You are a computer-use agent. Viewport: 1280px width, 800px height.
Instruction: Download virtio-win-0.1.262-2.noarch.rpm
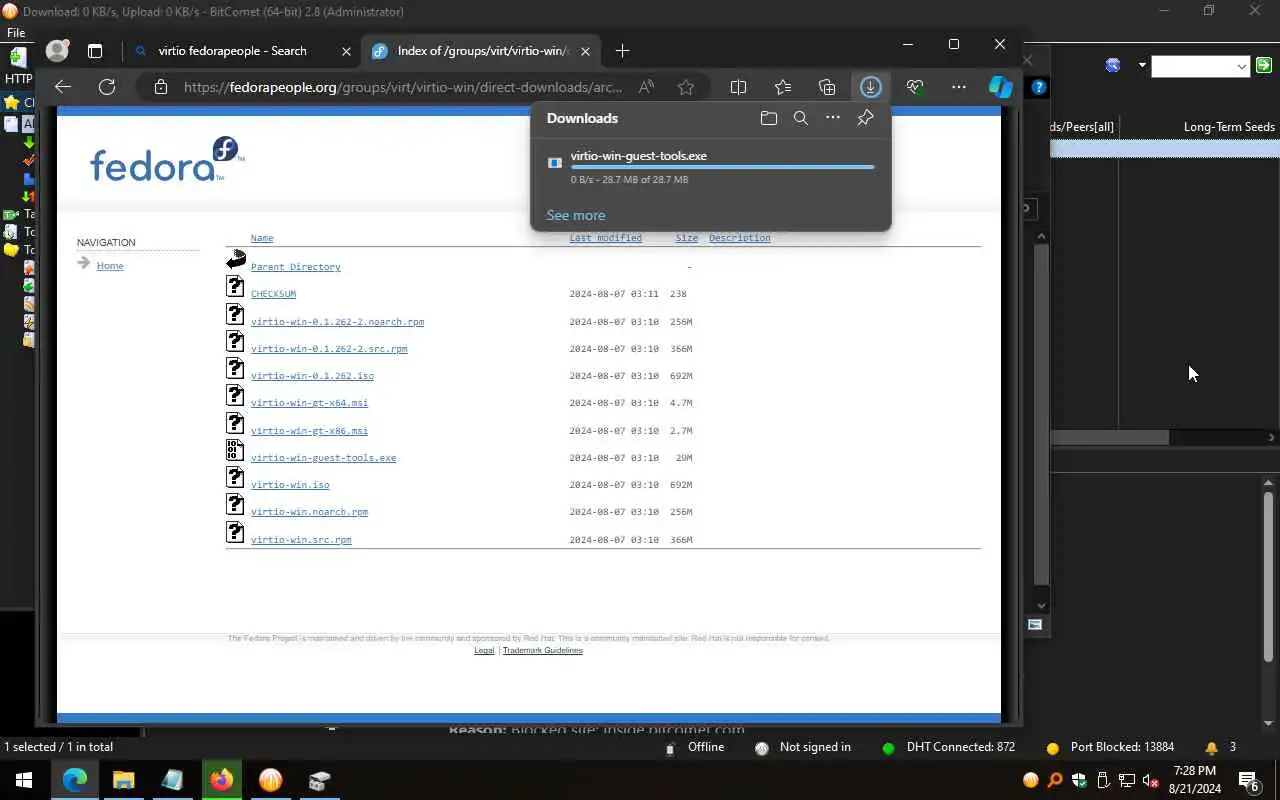337,322
